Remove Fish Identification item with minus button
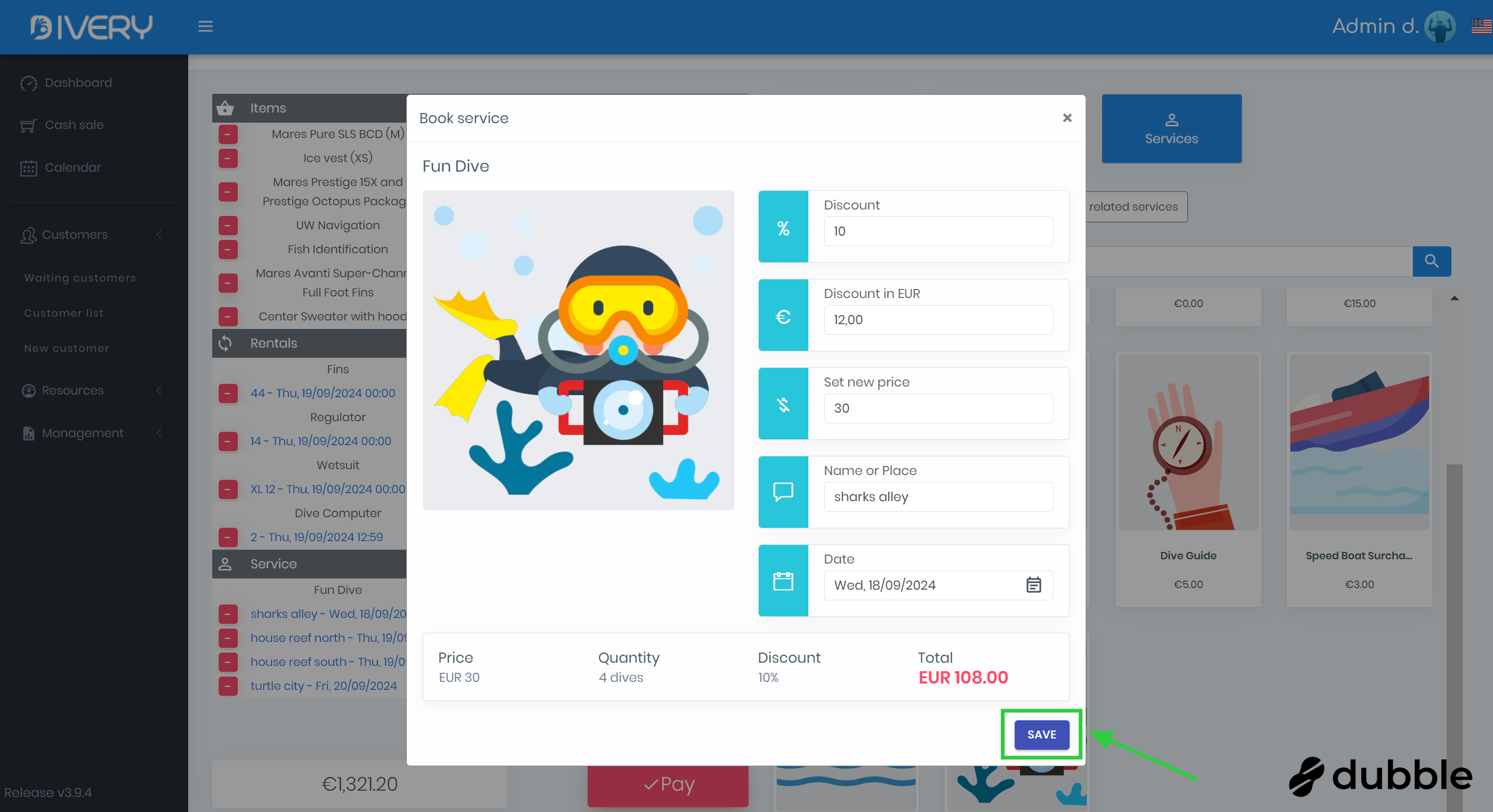This screenshot has height=812, width=1493. pyautogui.click(x=228, y=249)
